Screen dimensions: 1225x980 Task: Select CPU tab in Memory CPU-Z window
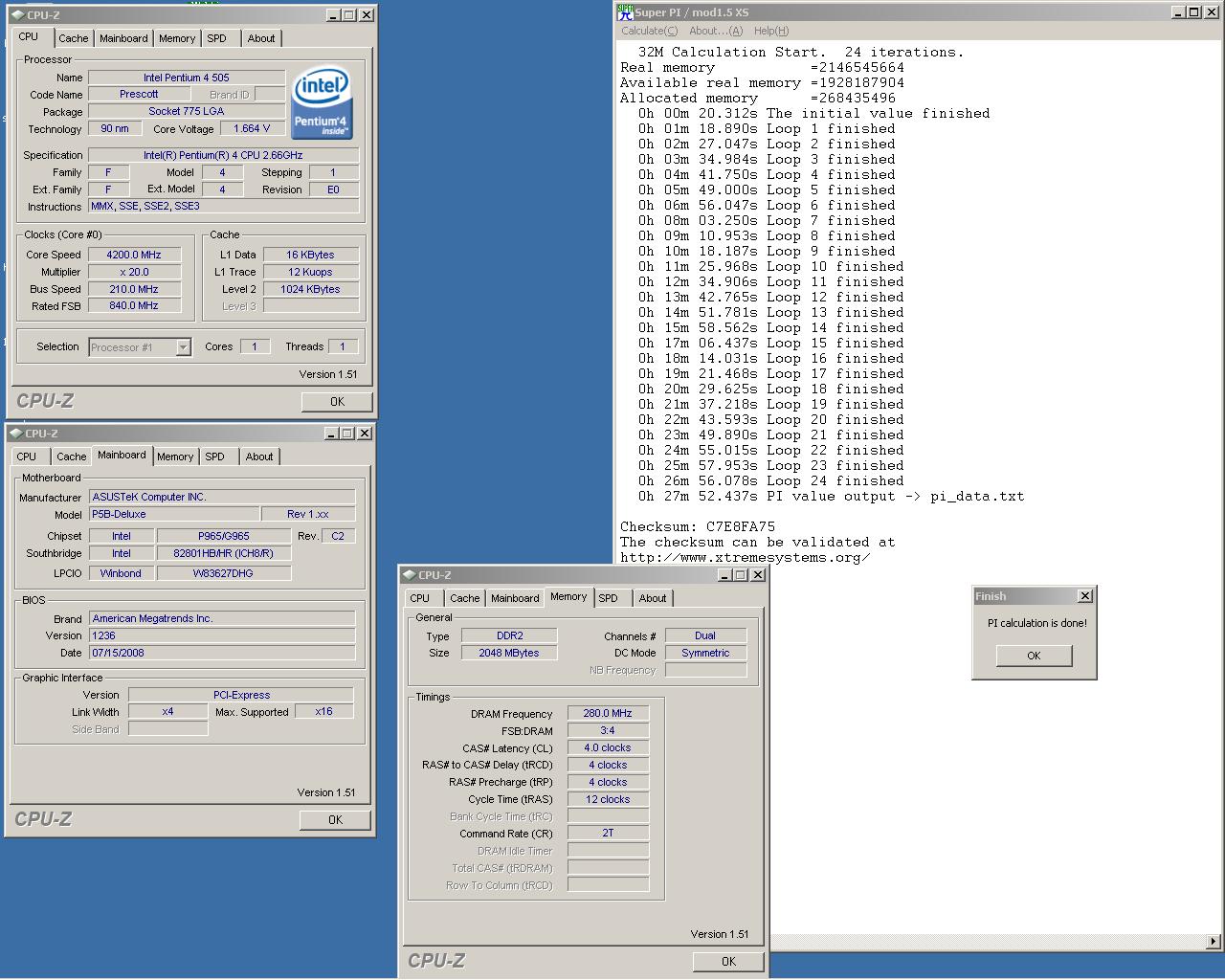click(420, 598)
